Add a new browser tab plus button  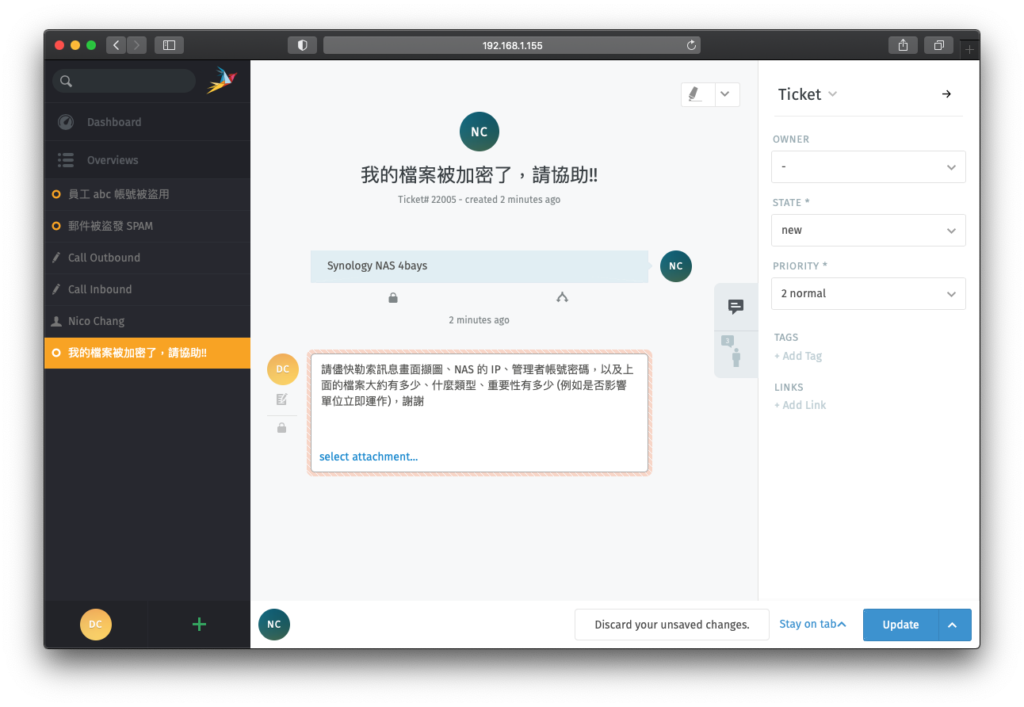(969, 49)
